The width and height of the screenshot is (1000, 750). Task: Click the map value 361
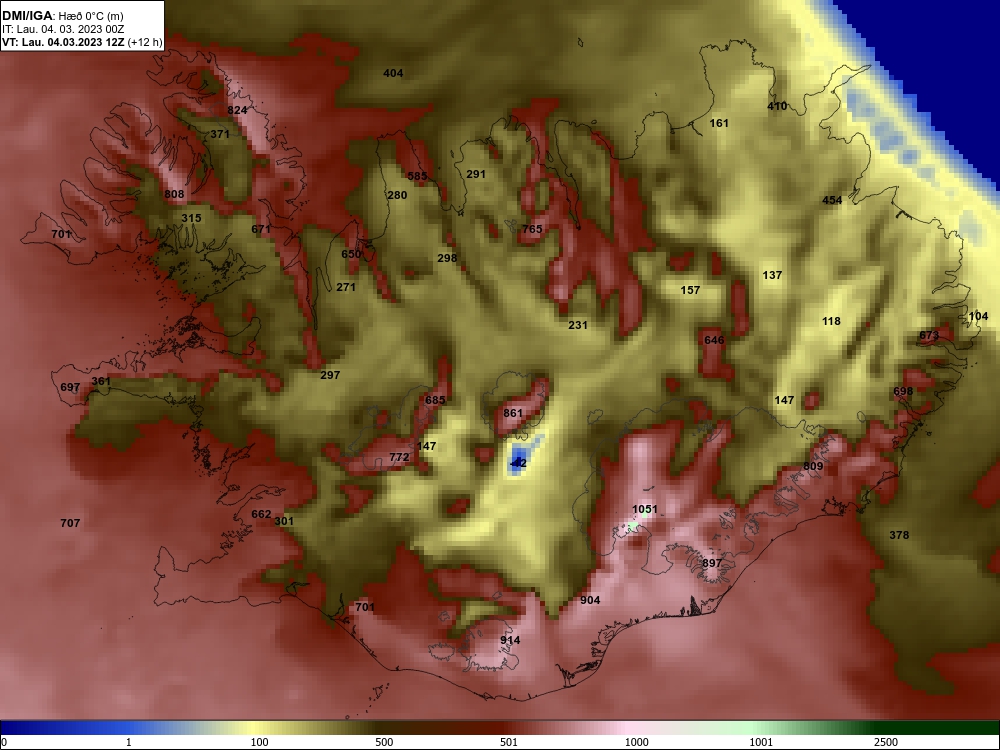tap(101, 382)
